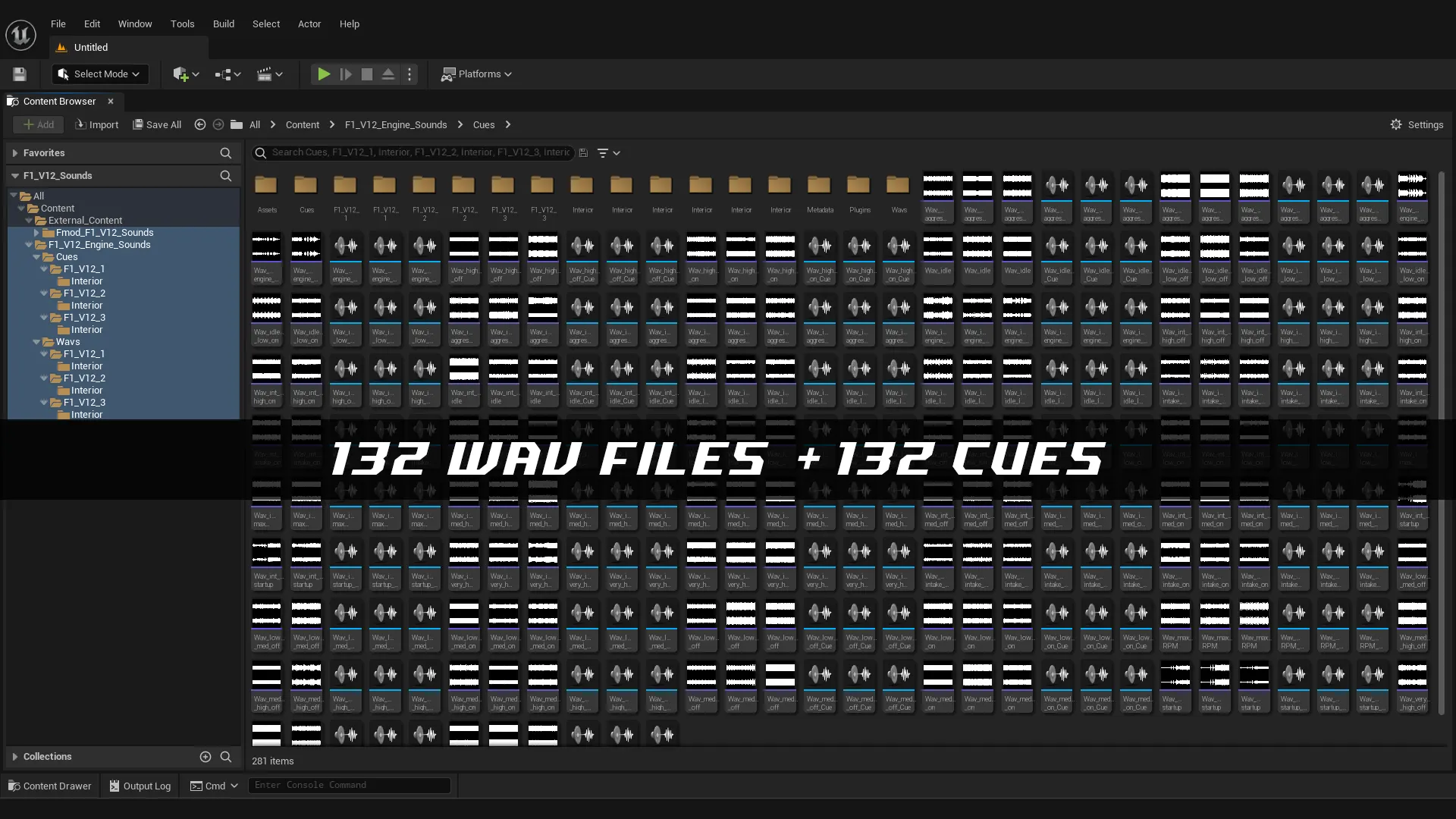Image resolution: width=1456 pixels, height=819 pixels.
Task: Open the Platforms dropdown
Action: (x=477, y=74)
